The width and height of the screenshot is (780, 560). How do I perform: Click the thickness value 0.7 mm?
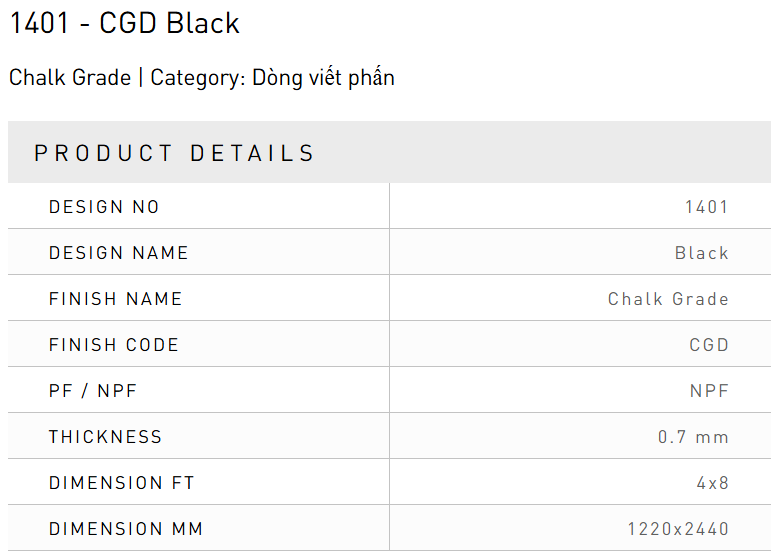[693, 437]
